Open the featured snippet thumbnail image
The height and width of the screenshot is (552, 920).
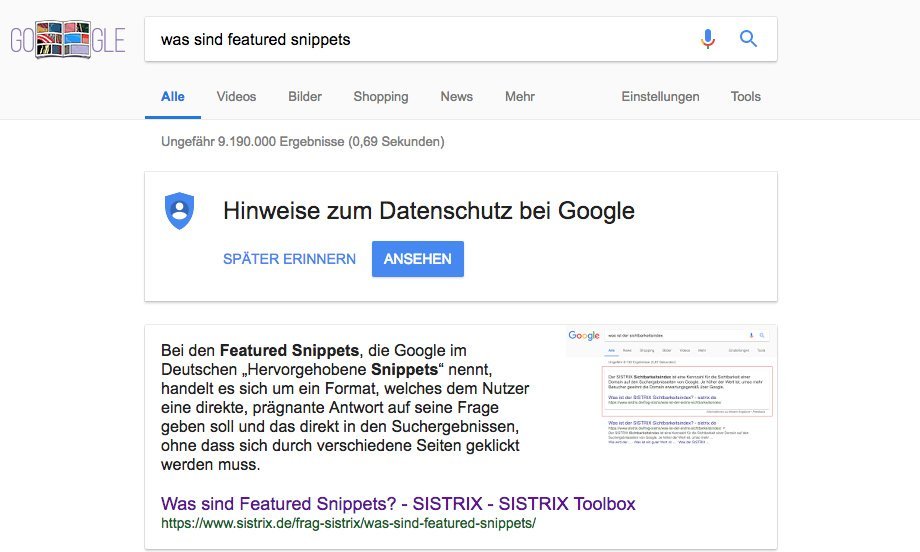click(x=670, y=386)
